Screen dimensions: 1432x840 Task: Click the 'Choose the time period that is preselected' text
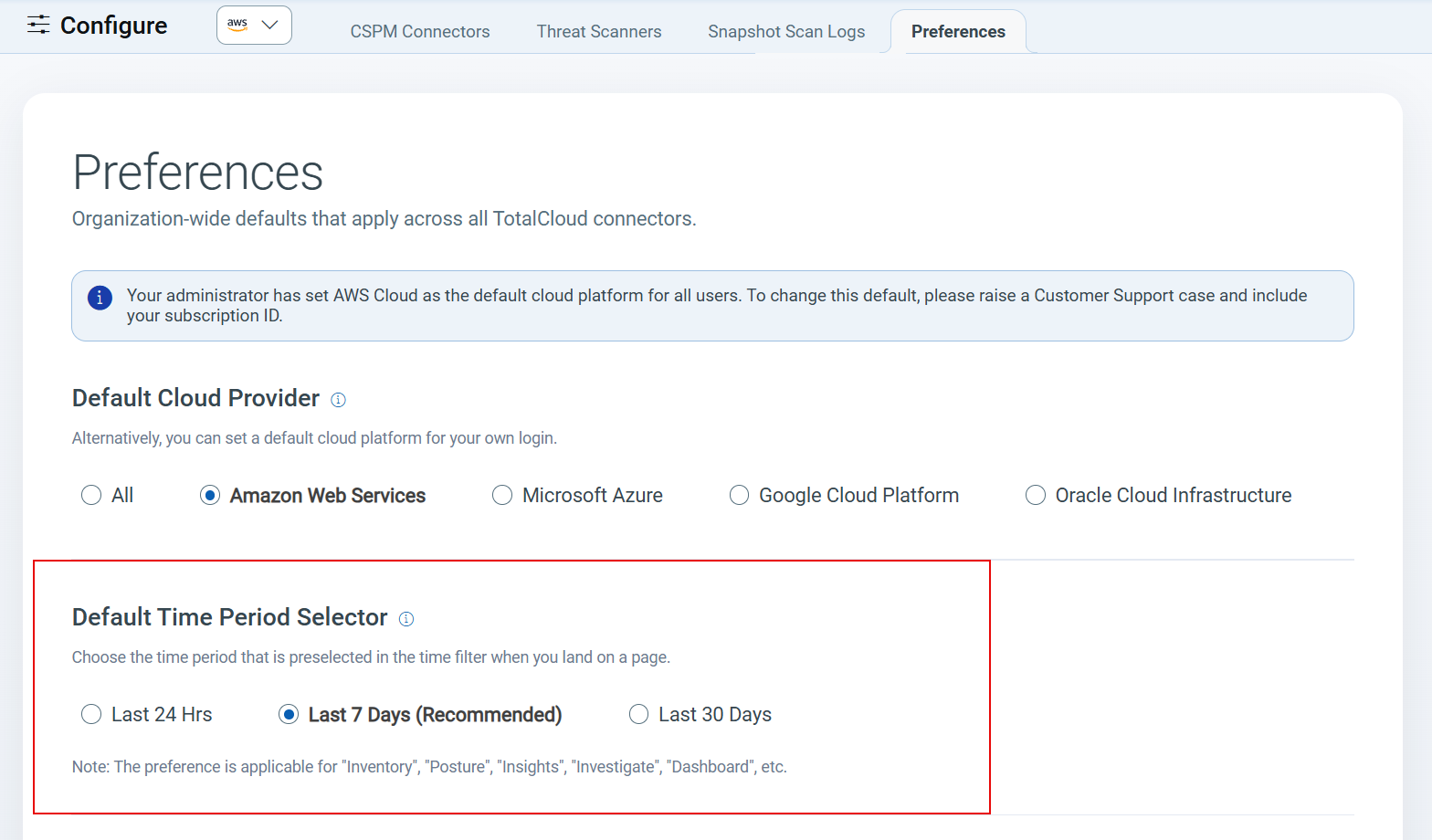(371, 657)
